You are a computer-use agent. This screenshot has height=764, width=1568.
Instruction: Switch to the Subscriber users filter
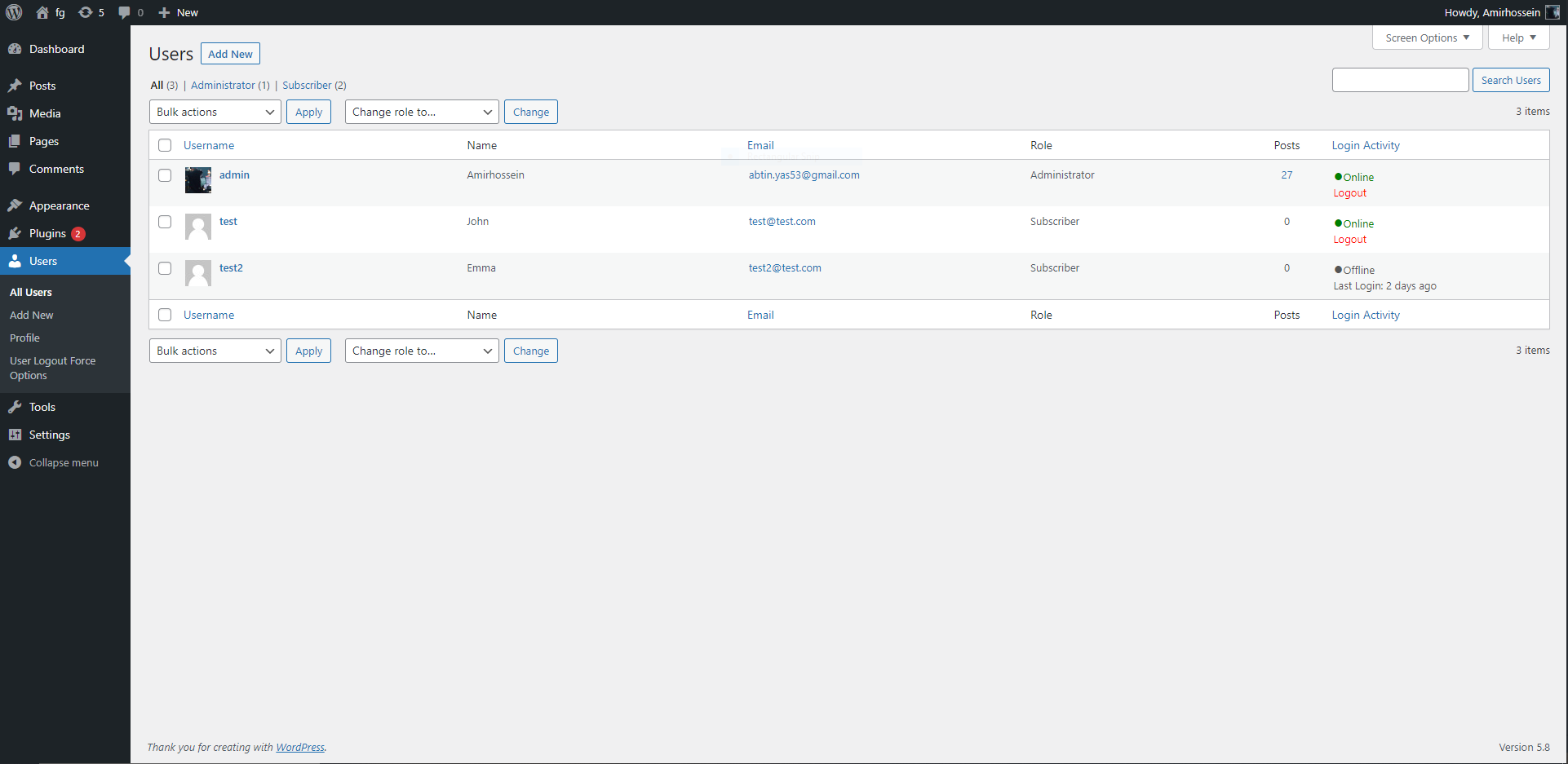coord(308,85)
